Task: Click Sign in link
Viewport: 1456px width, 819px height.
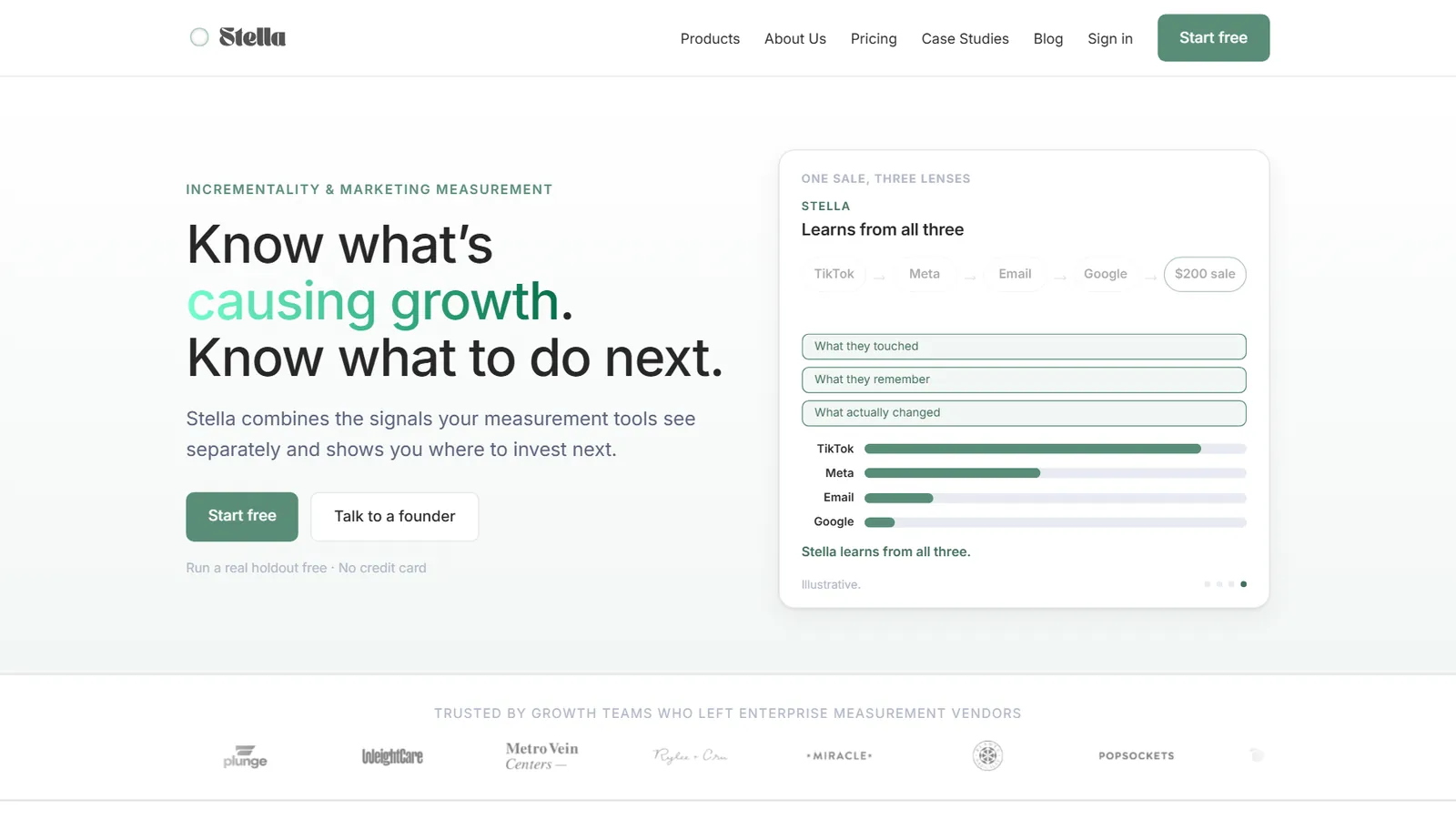Action: 1110,38
